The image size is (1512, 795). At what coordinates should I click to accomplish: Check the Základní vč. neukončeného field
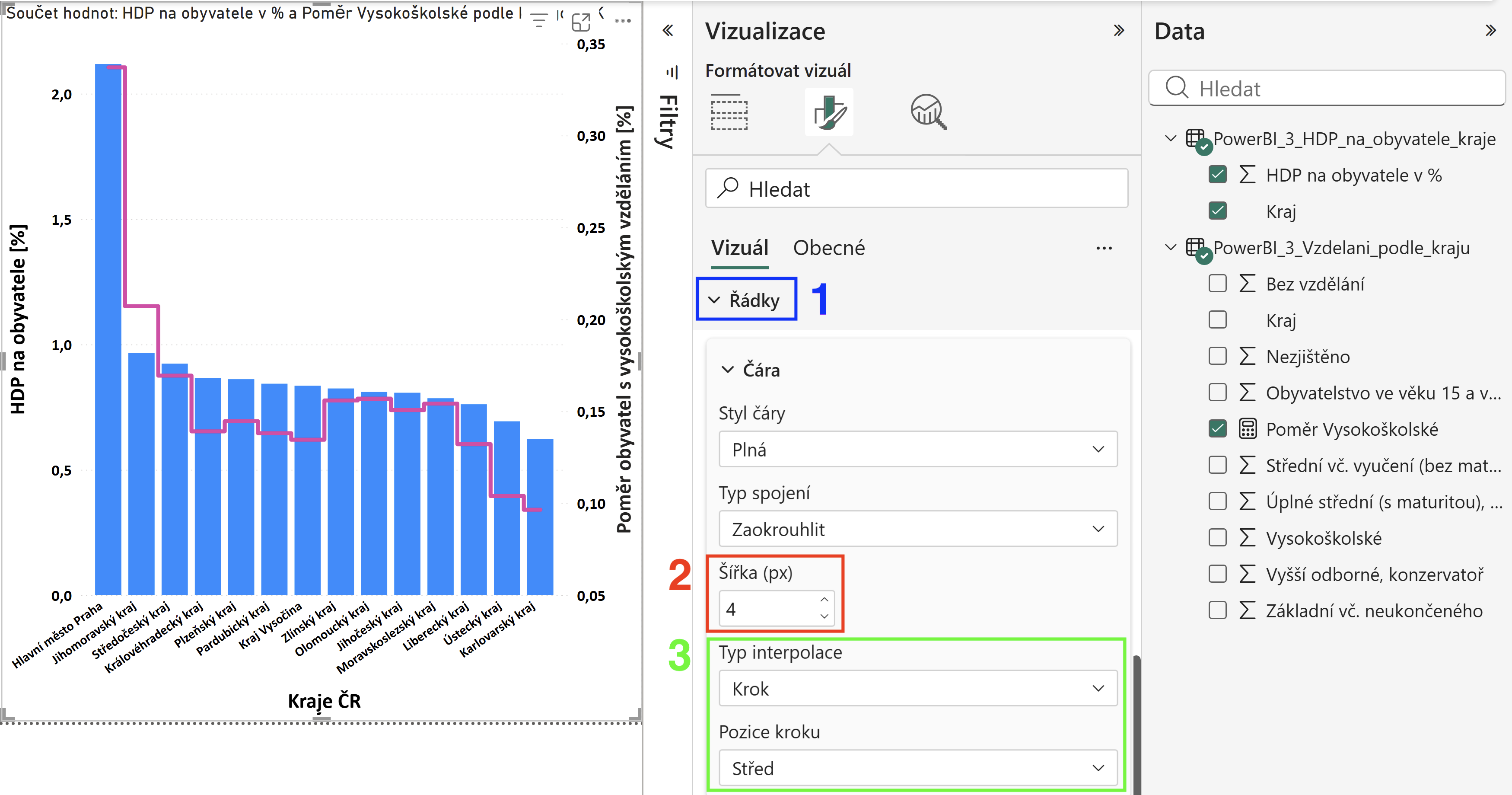point(1217,610)
